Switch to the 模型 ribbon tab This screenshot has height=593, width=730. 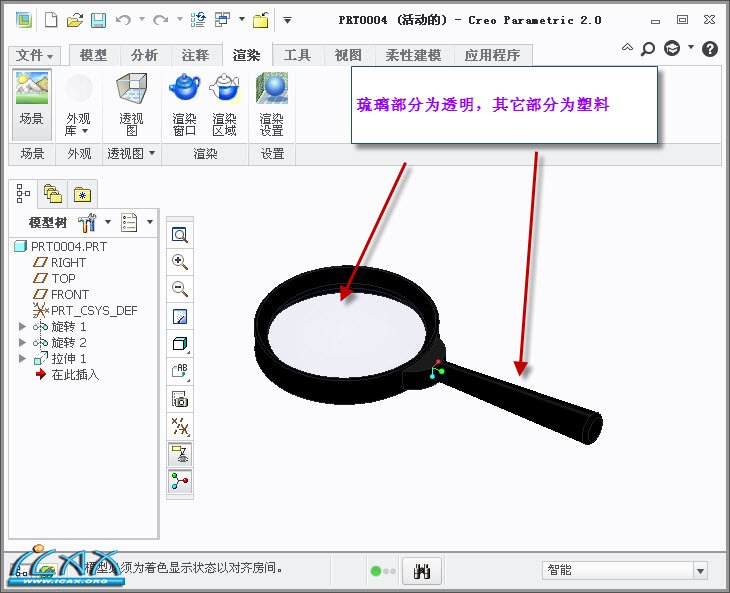(x=94, y=55)
